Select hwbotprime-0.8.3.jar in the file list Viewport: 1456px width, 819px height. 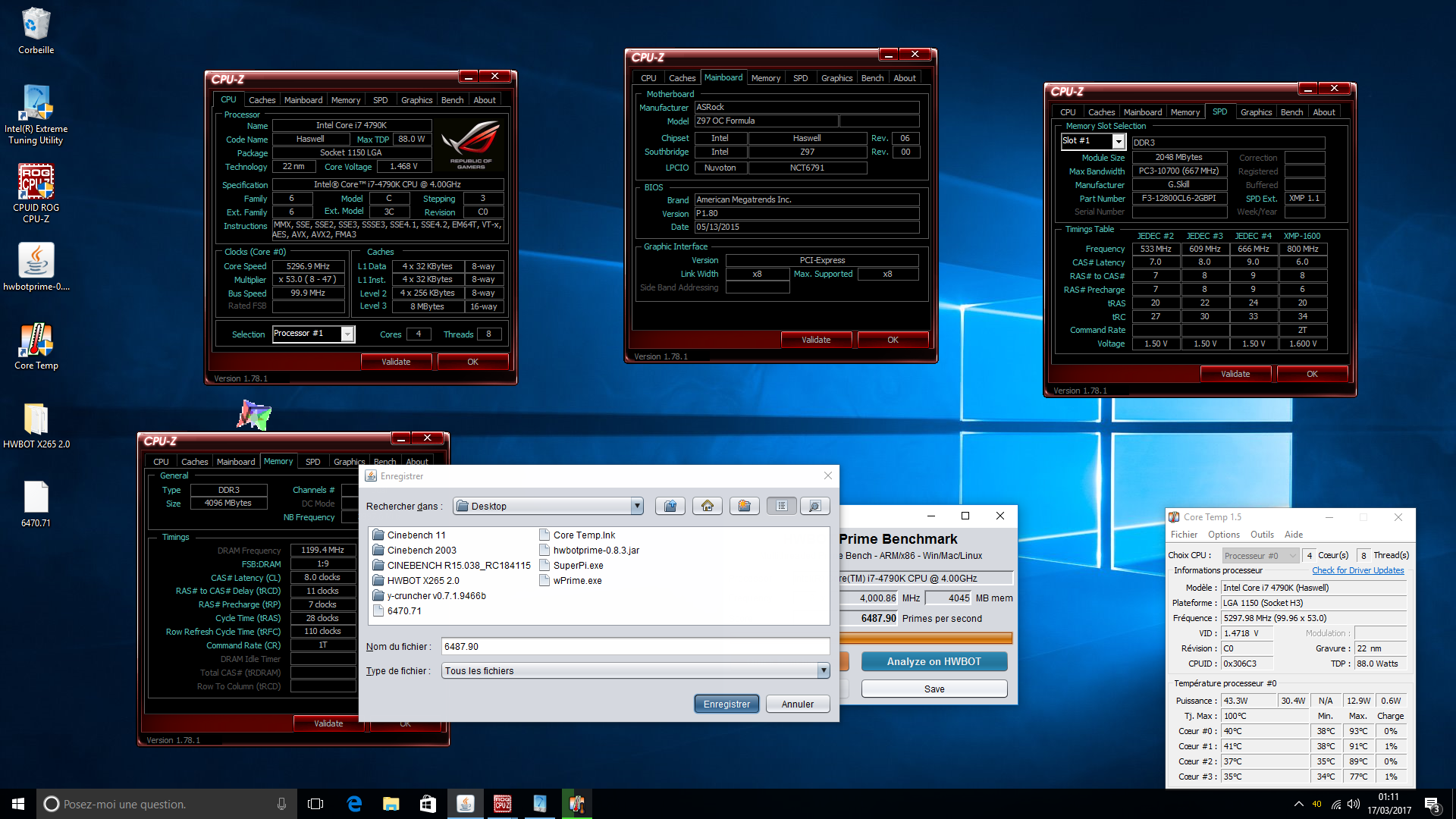(x=589, y=550)
